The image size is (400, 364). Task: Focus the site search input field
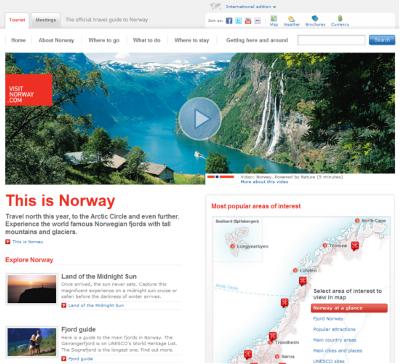click(x=331, y=40)
